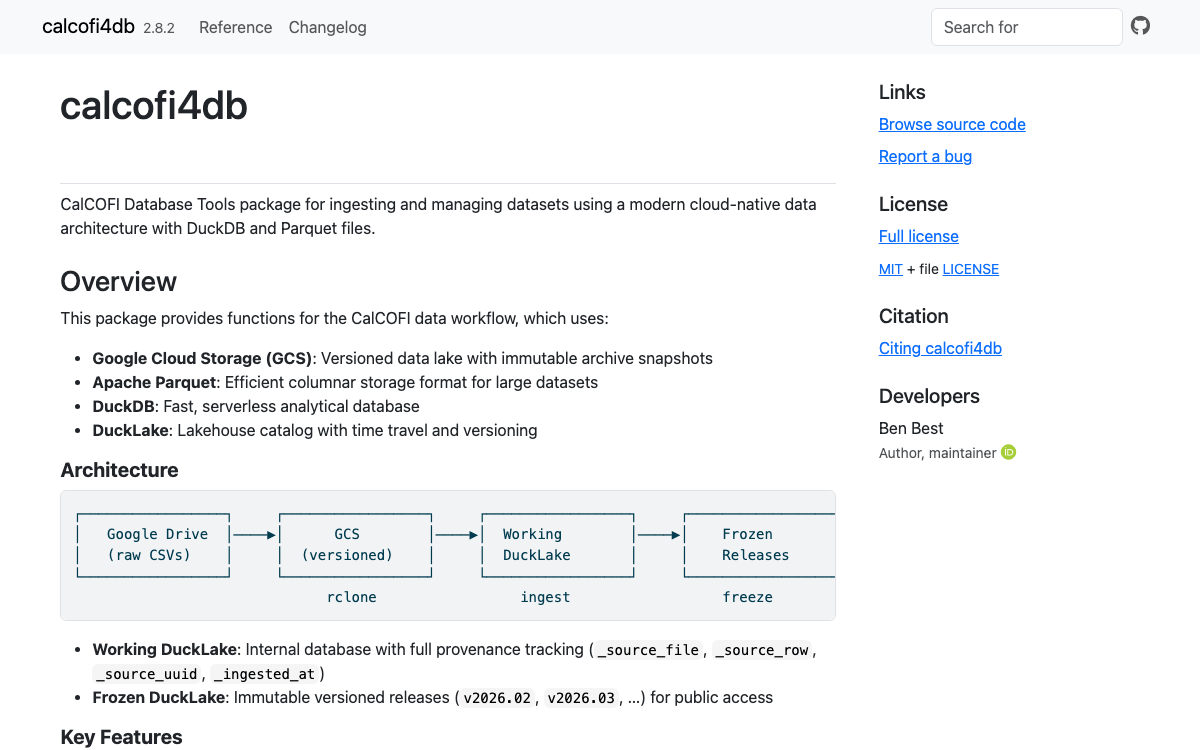The height and width of the screenshot is (750, 1200).
Task: Open the GitHub repository icon
Action: click(1141, 26)
